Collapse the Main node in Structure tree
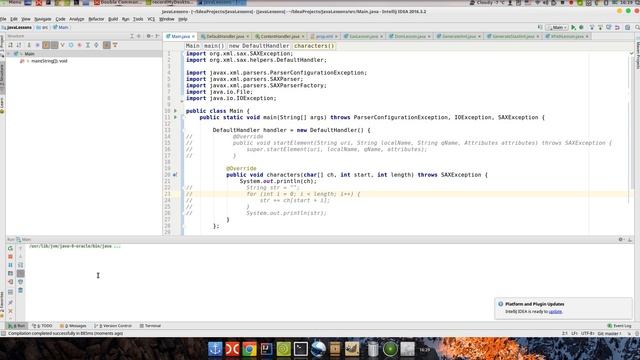640x360 pixels. (9, 54)
